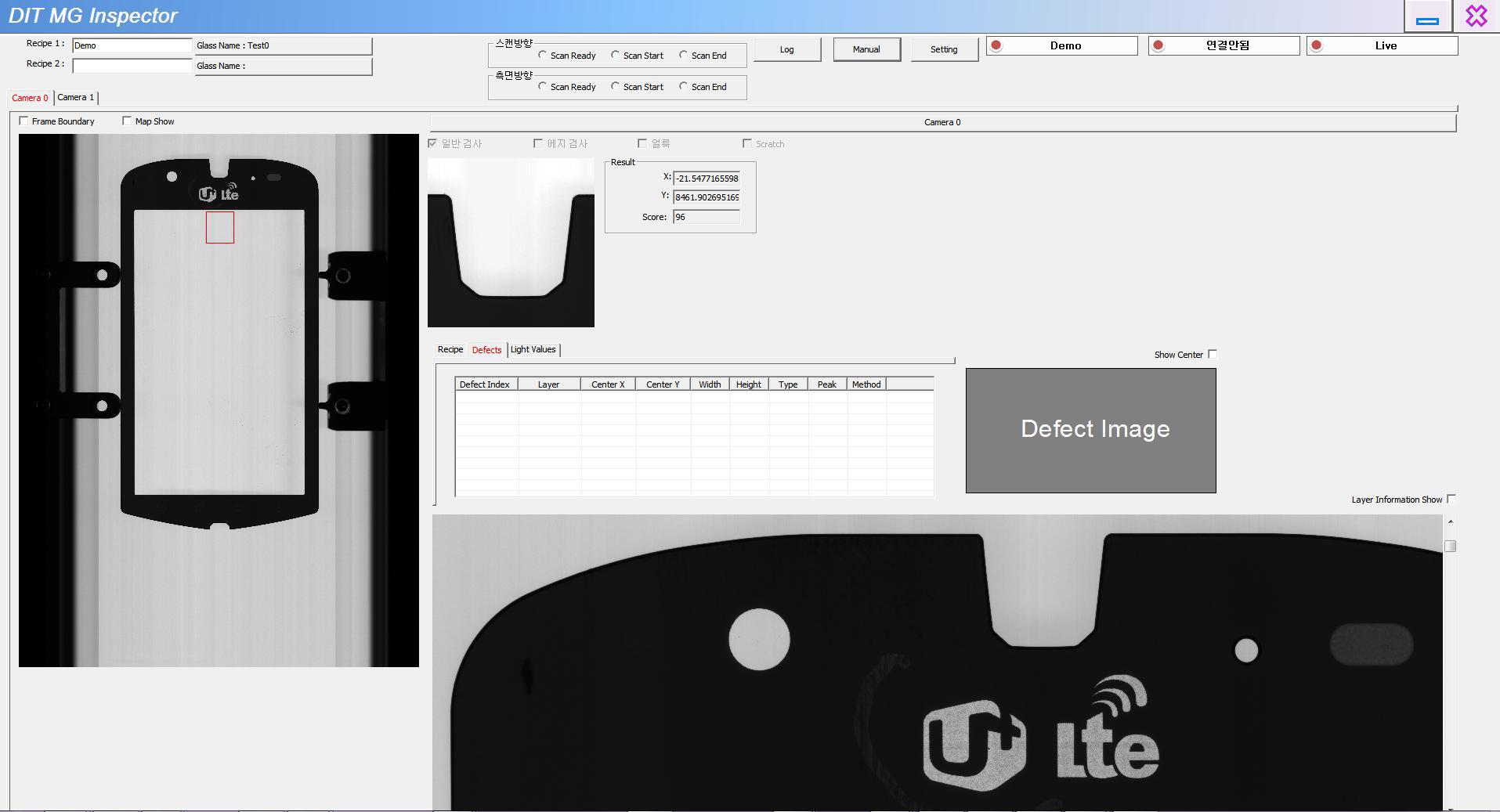The image size is (1500, 812).
Task: Enable the Show Center checkbox
Action: tap(1213, 354)
